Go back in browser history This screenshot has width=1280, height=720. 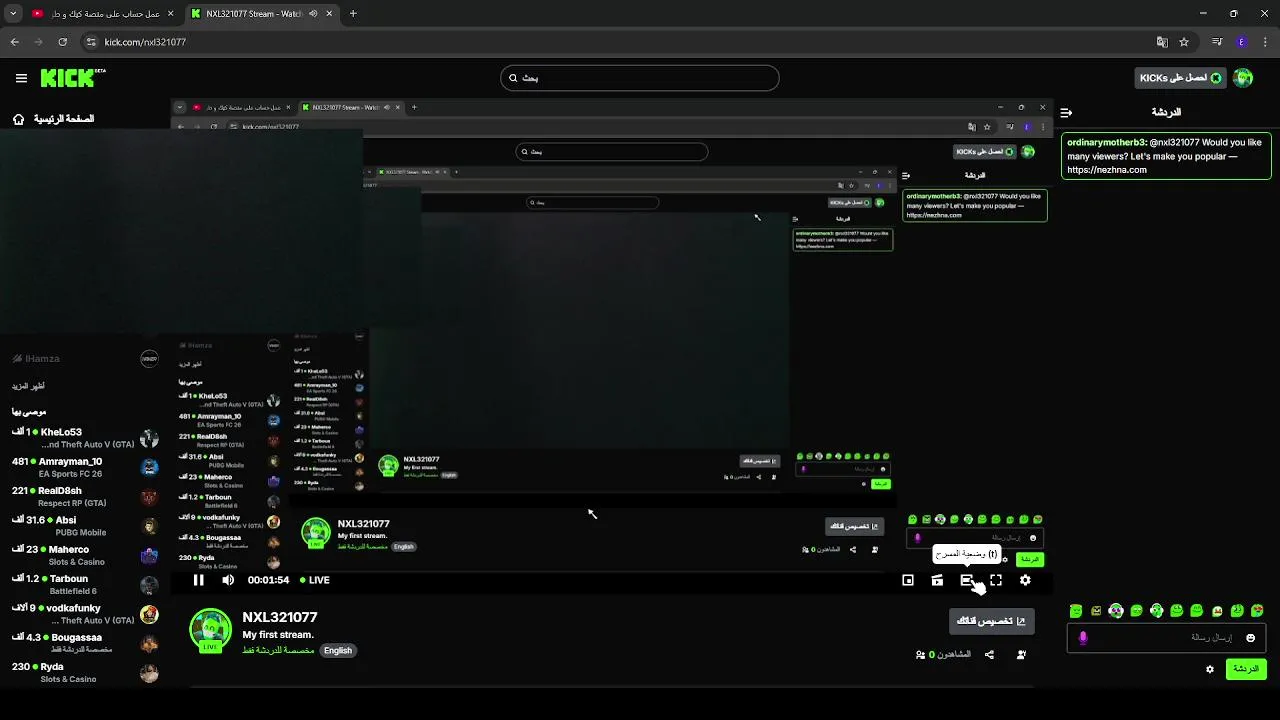point(14,42)
